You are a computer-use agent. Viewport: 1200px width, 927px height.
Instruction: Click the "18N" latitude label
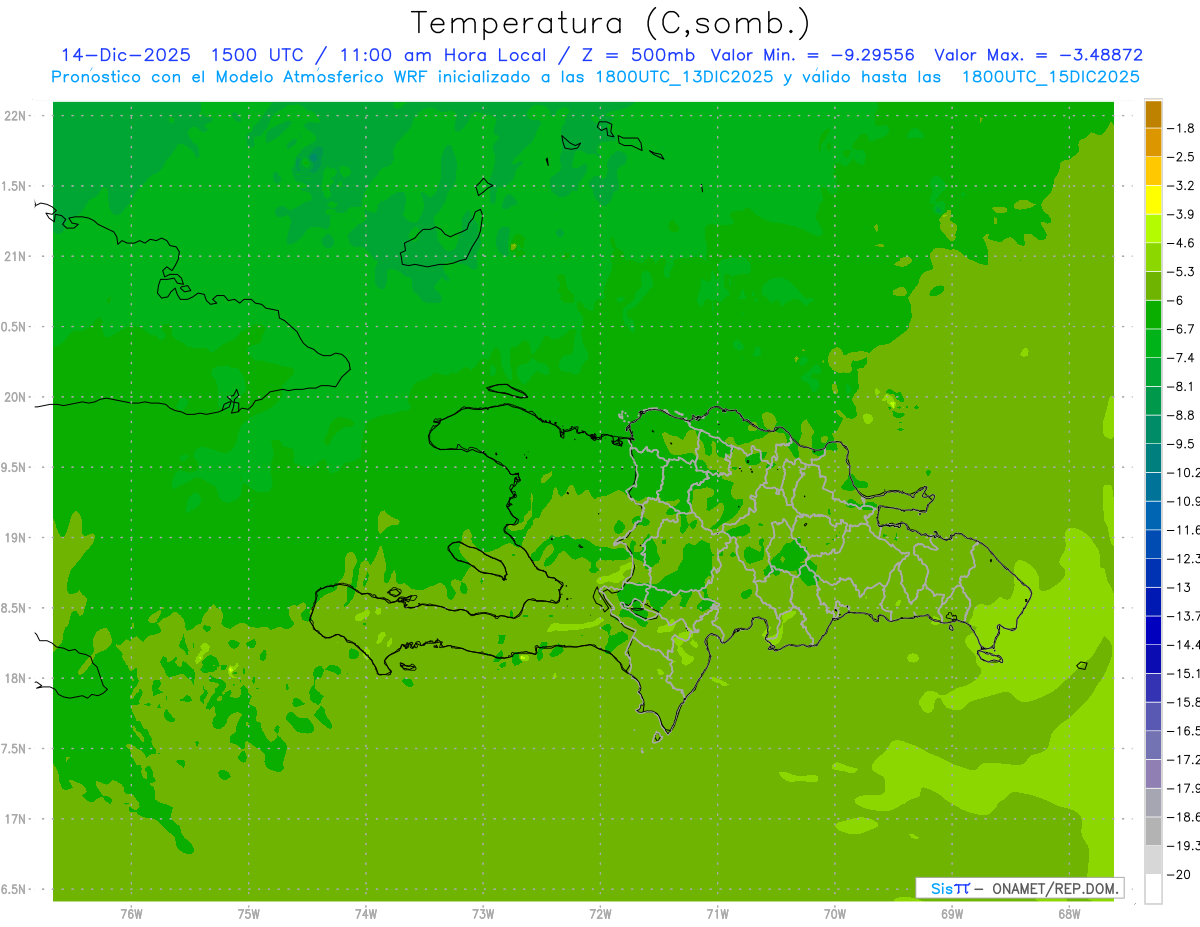pyautogui.click(x=16, y=678)
